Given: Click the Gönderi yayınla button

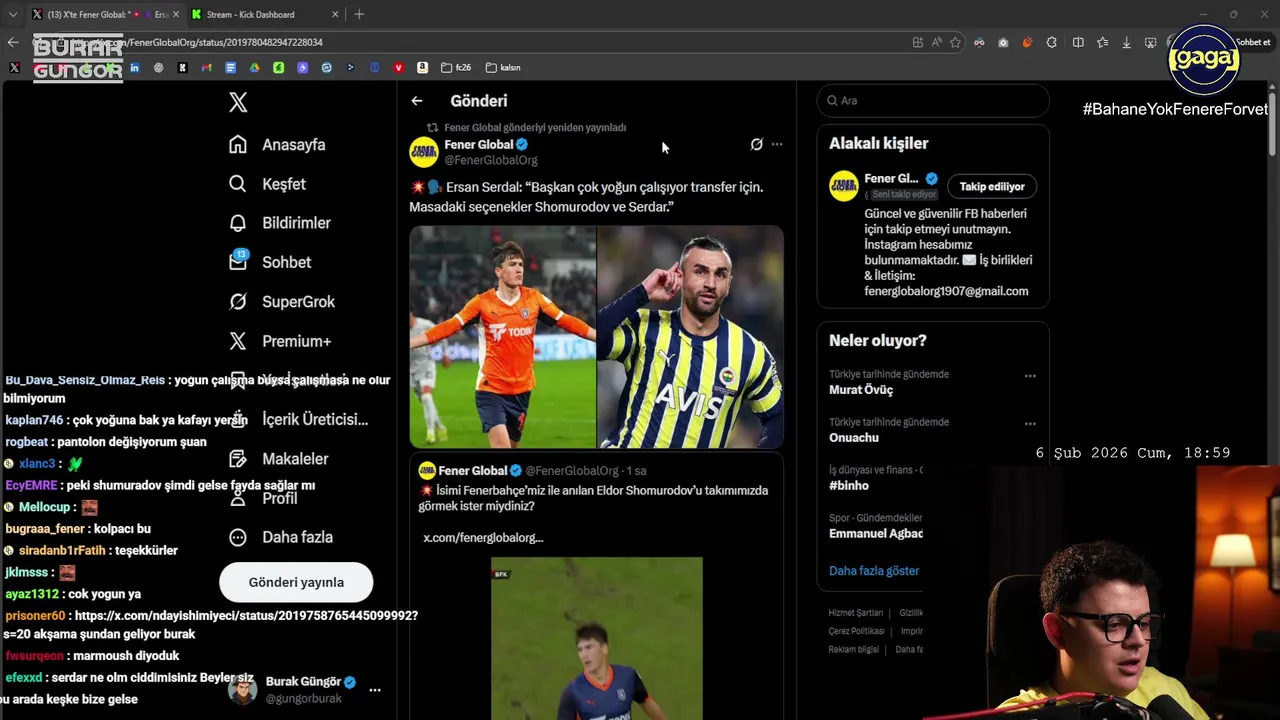Looking at the screenshot, I should [x=296, y=582].
